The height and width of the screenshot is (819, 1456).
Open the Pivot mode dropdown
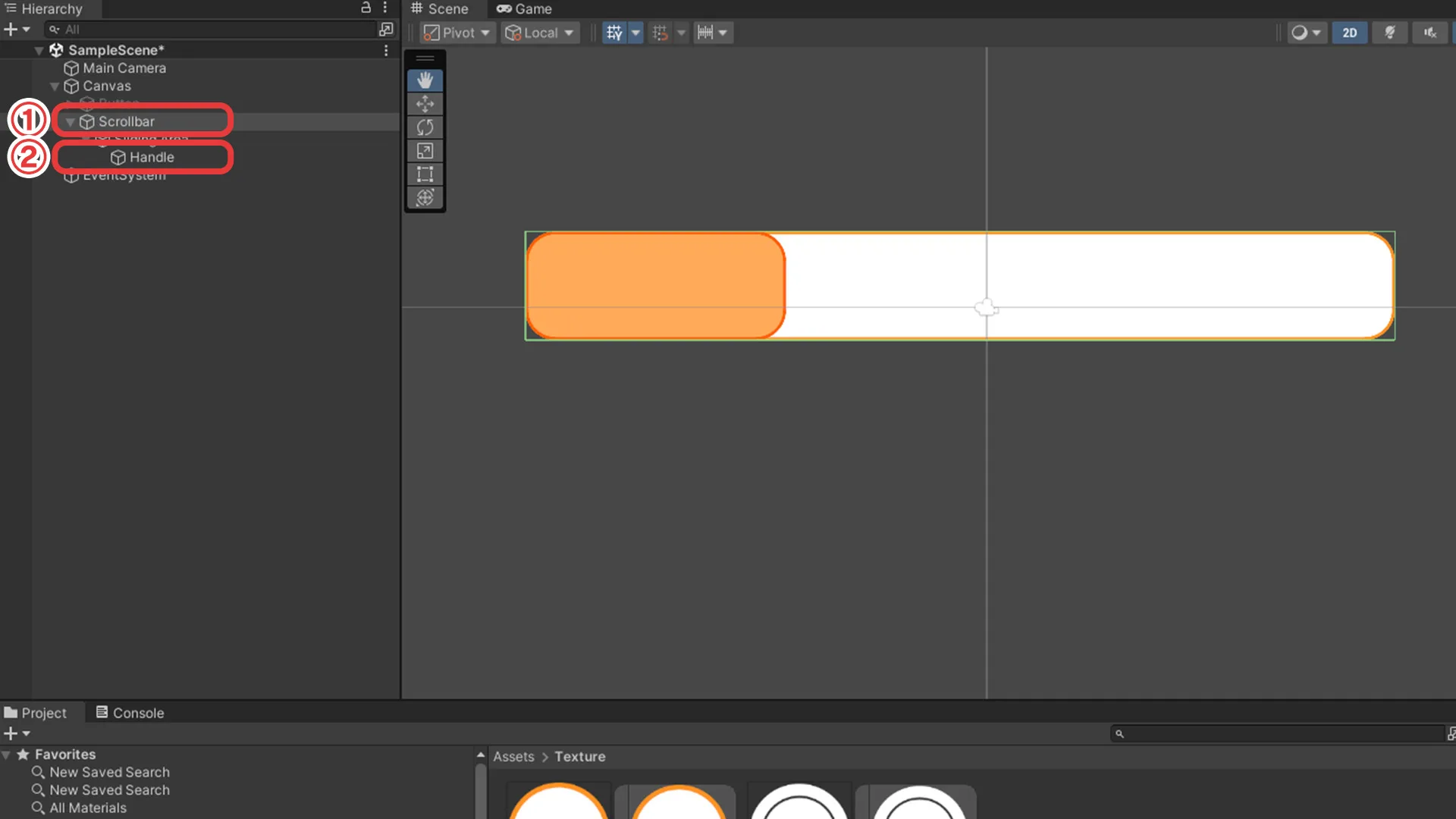(457, 33)
